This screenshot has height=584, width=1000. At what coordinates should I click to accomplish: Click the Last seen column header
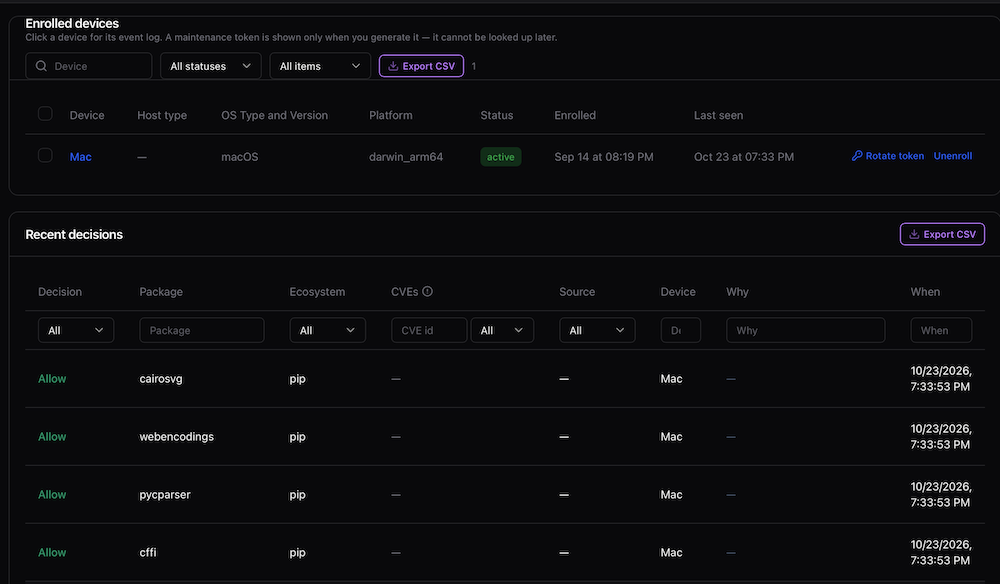tap(718, 115)
